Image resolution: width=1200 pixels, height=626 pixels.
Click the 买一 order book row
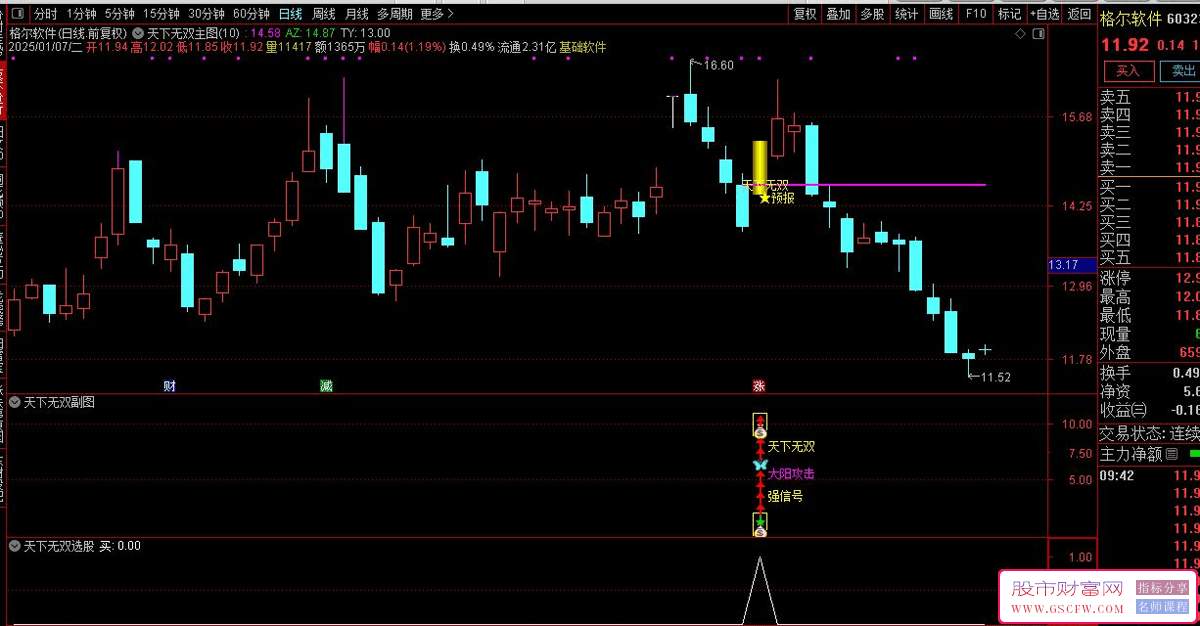pos(1149,187)
